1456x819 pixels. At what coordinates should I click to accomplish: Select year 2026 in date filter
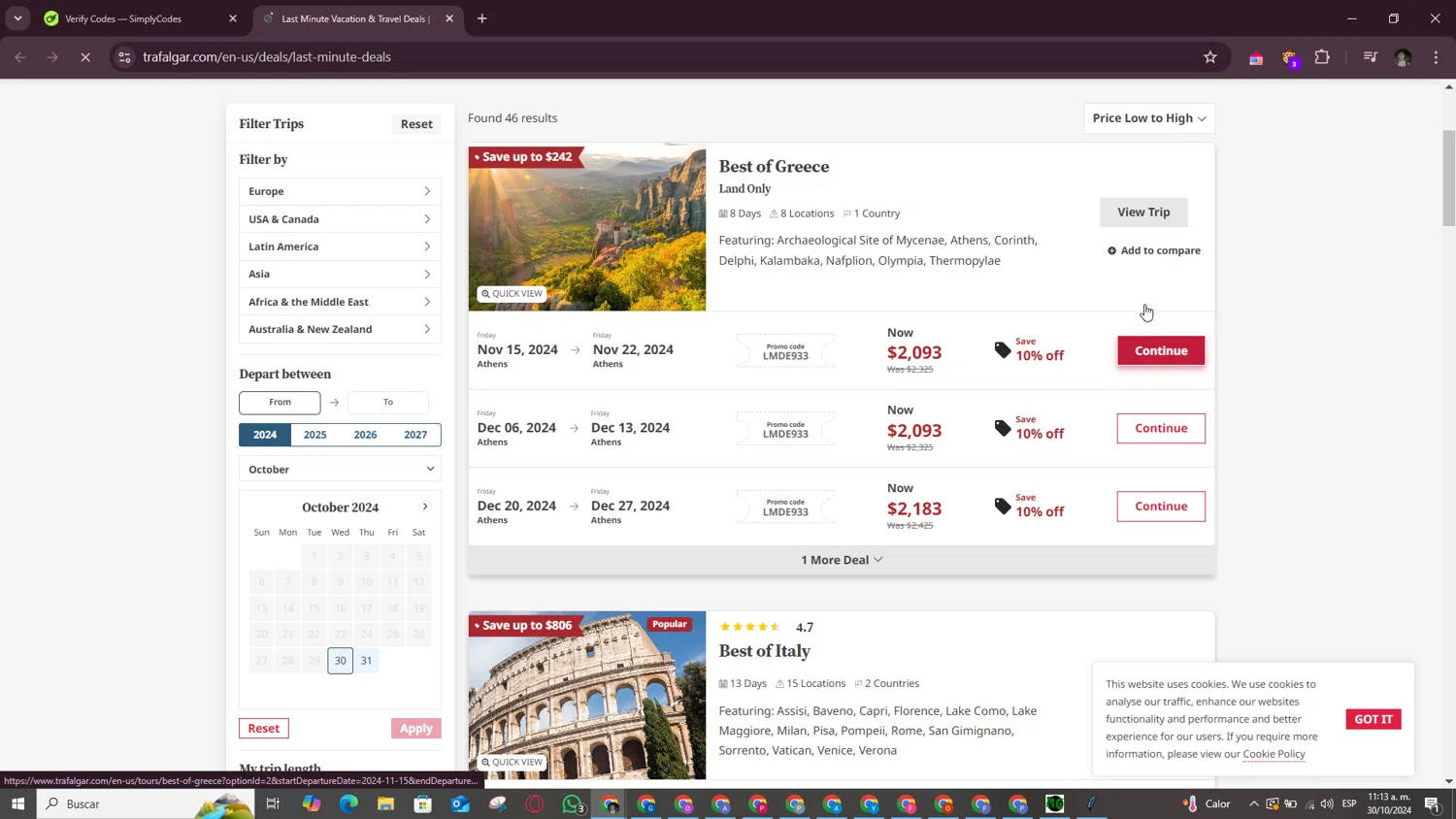click(x=366, y=435)
